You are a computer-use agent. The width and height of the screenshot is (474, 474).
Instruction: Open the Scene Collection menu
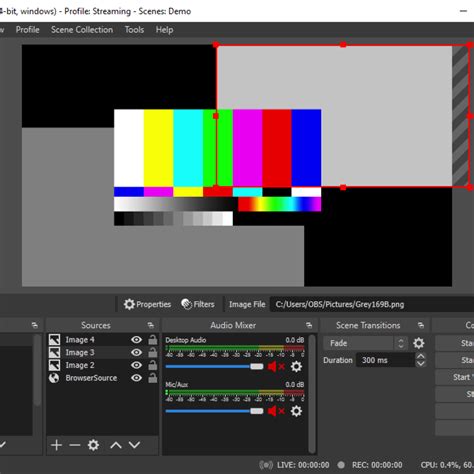(82, 30)
